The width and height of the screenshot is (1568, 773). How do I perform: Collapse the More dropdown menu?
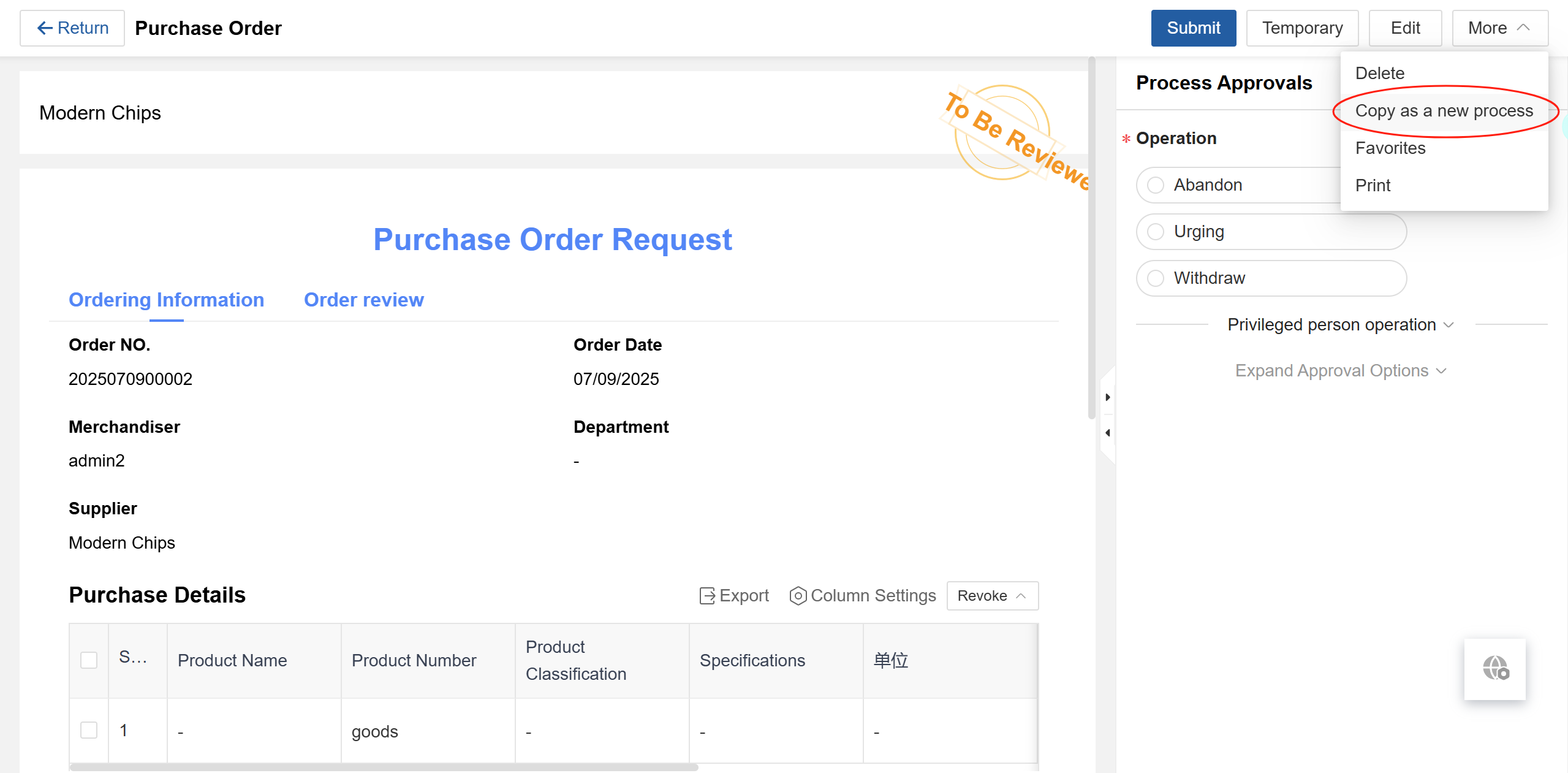[1499, 28]
